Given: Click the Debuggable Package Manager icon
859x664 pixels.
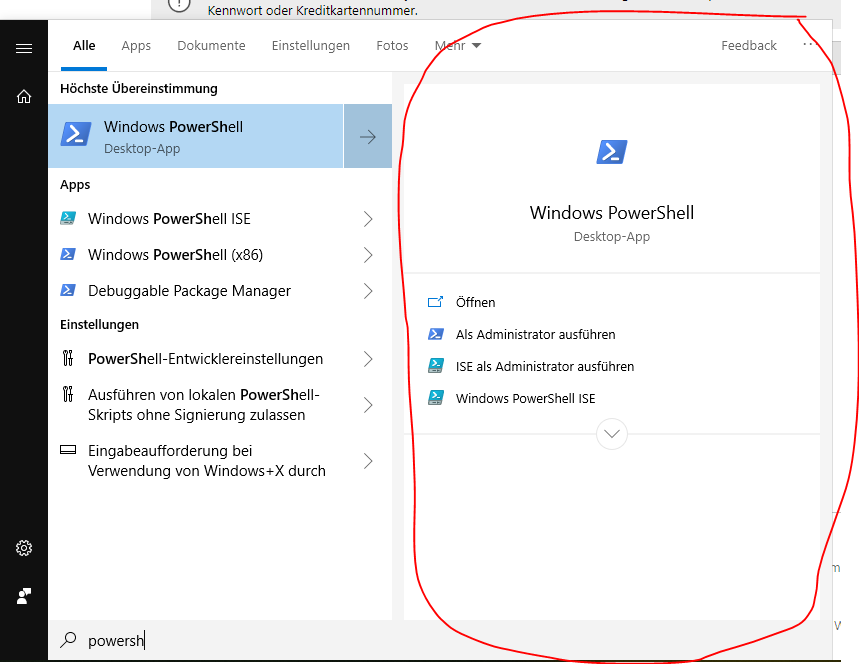Looking at the screenshot, I should [x=68, y=290].
